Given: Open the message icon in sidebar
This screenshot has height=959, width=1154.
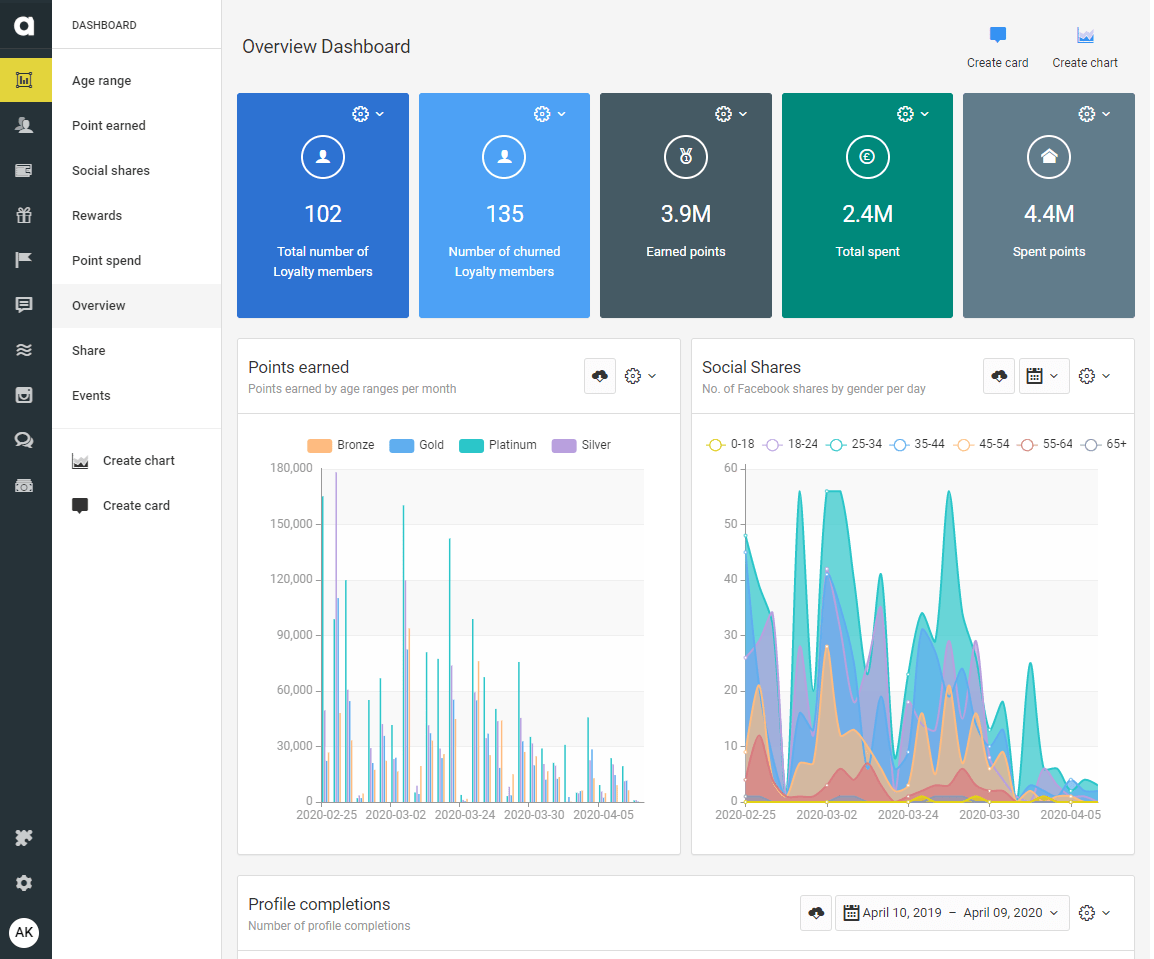Looking at the screenshot, I should [x=24, y=305].
